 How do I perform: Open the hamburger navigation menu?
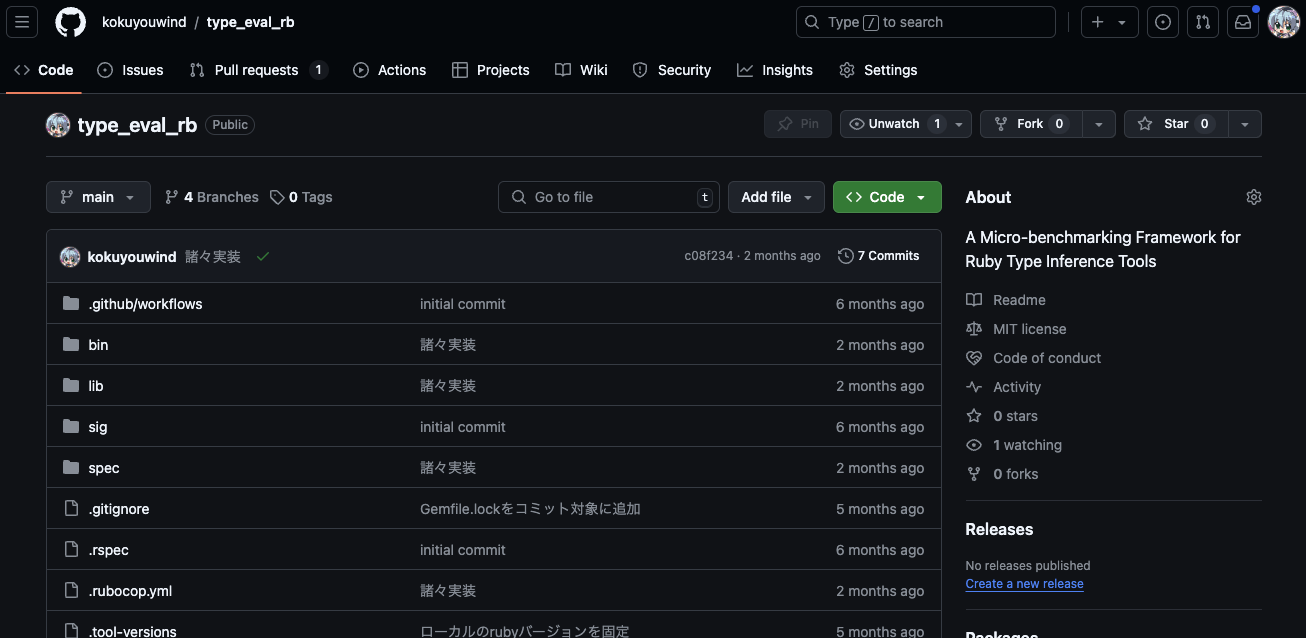click(22, 22)
